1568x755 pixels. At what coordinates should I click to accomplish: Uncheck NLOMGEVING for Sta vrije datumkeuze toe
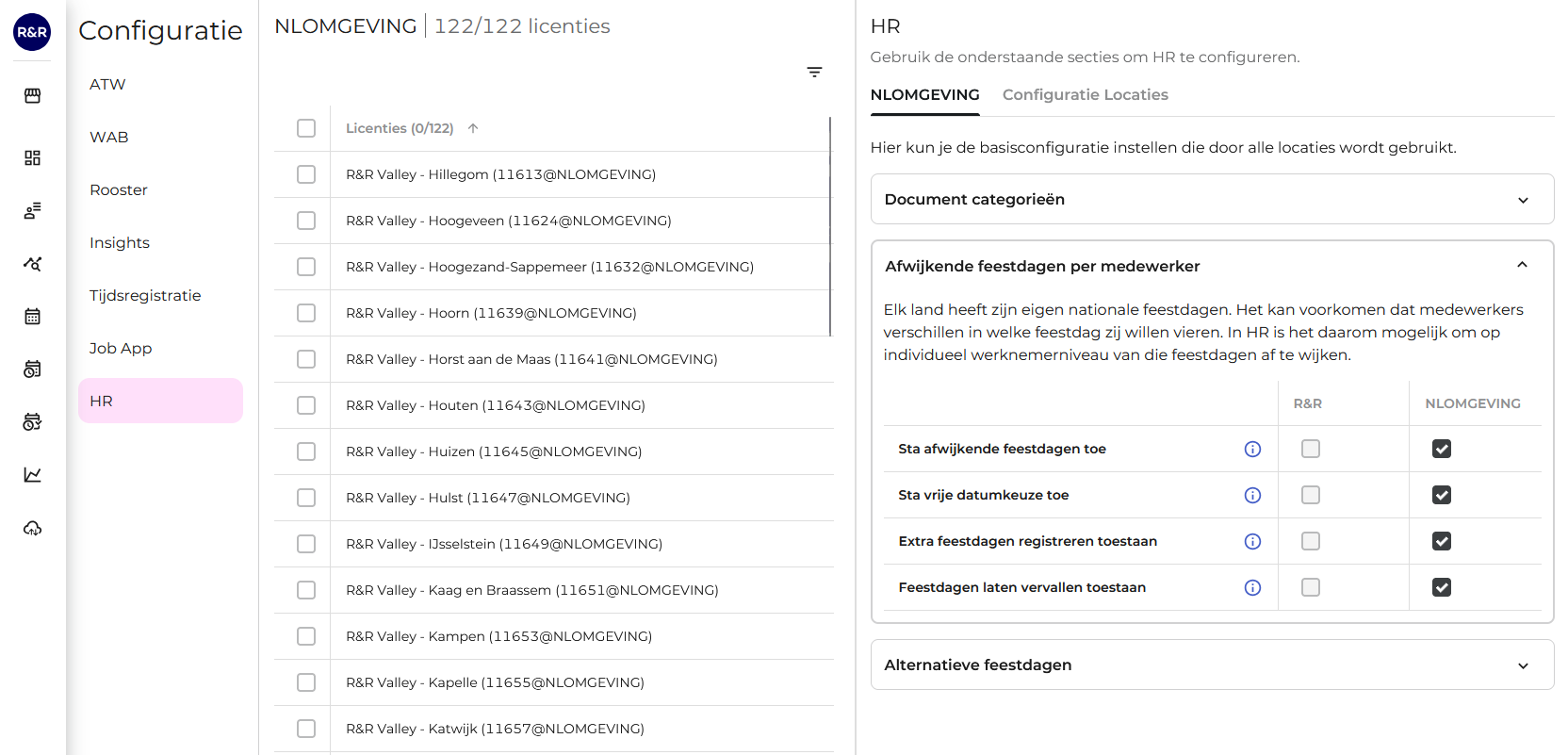tap(1442, 495)
